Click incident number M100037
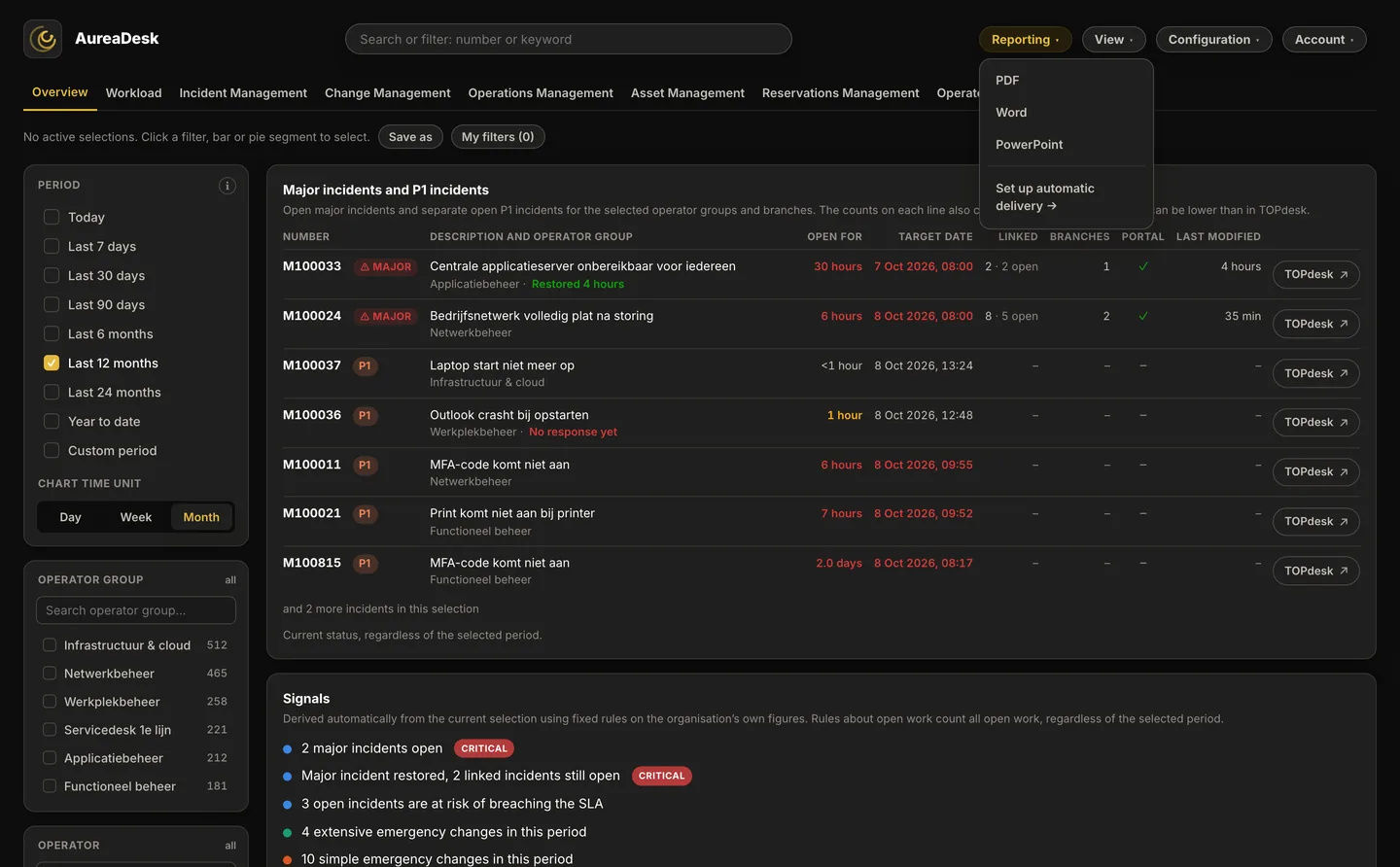1400x867 pixels. pyautogui.click(x=311, y=365)
